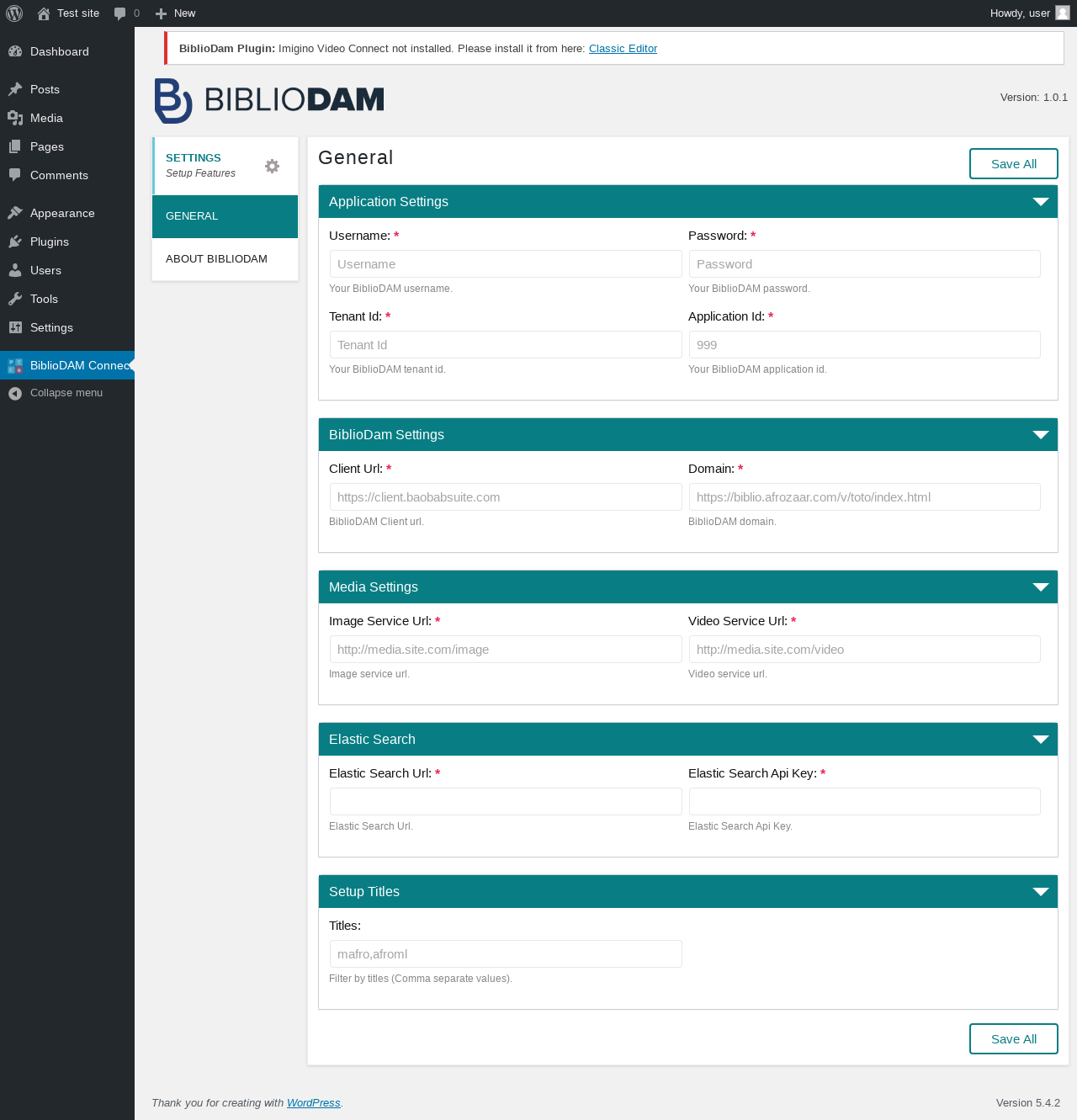The width and height of the screenshot is (1077, 1120).
Task: Open Pages in the sidebar
Action: (67, 146)
